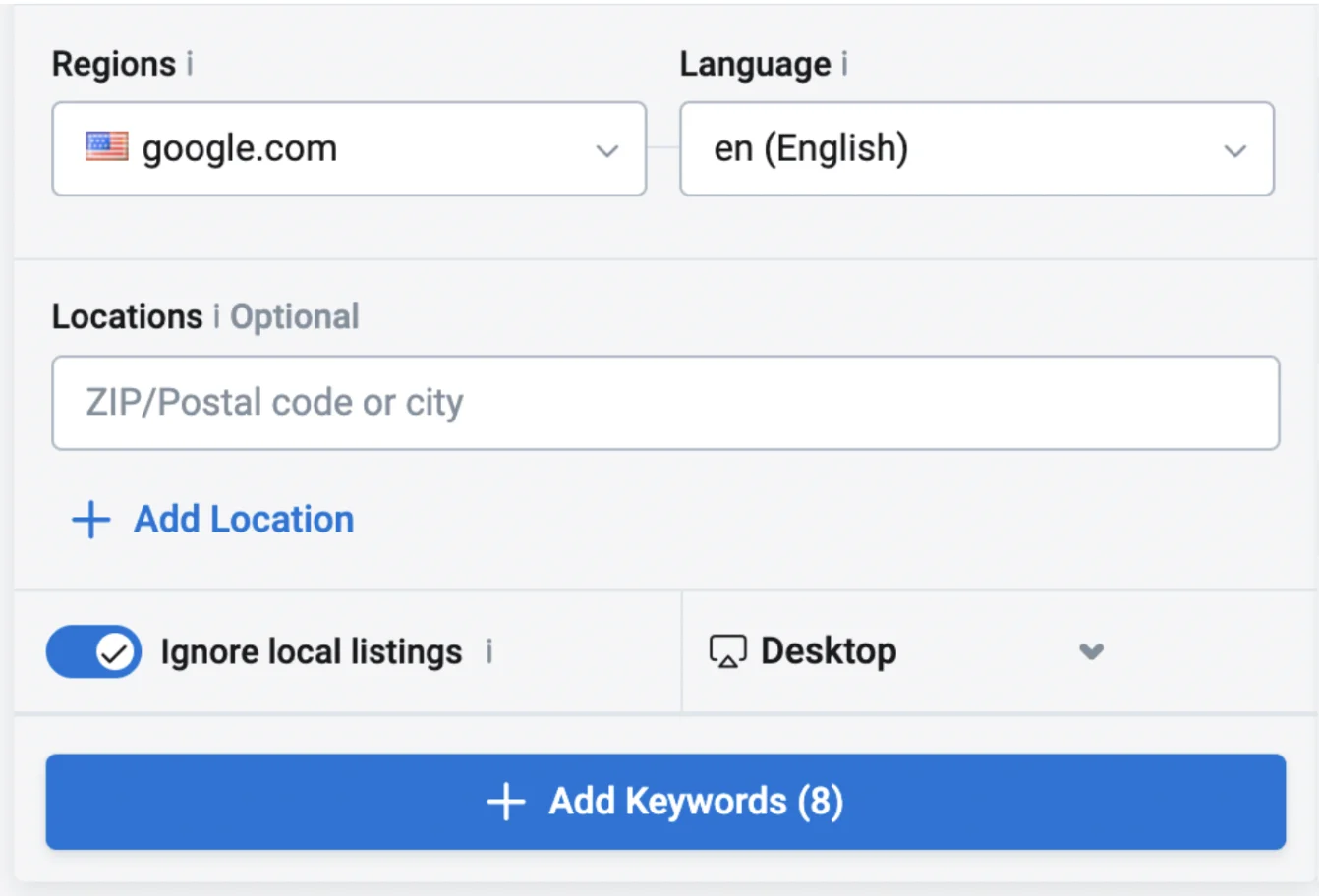
Task: Click the US flag icon in Regions
Action: pos(106,147)
